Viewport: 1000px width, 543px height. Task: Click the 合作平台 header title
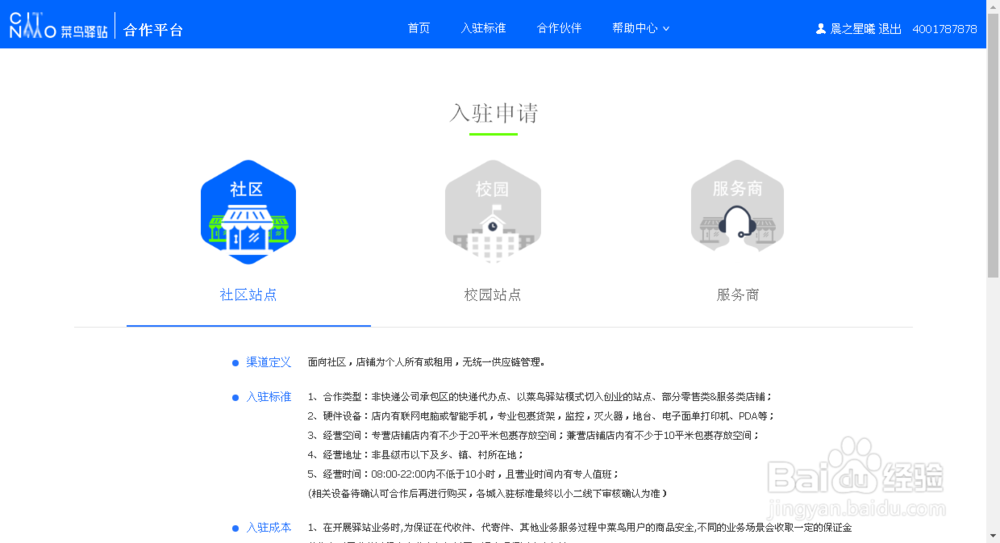(x=153, y=30)
